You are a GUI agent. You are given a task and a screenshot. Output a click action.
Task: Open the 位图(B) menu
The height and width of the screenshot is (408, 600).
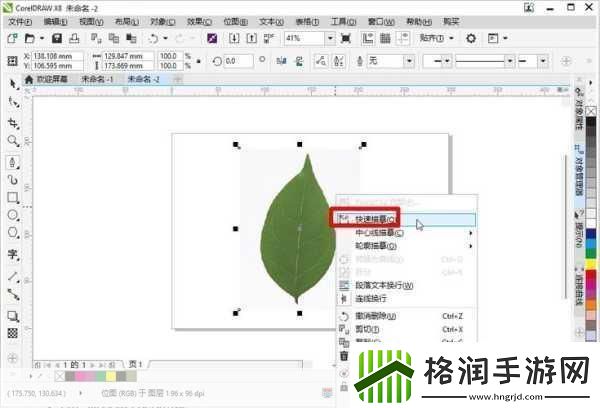[235, 22]
